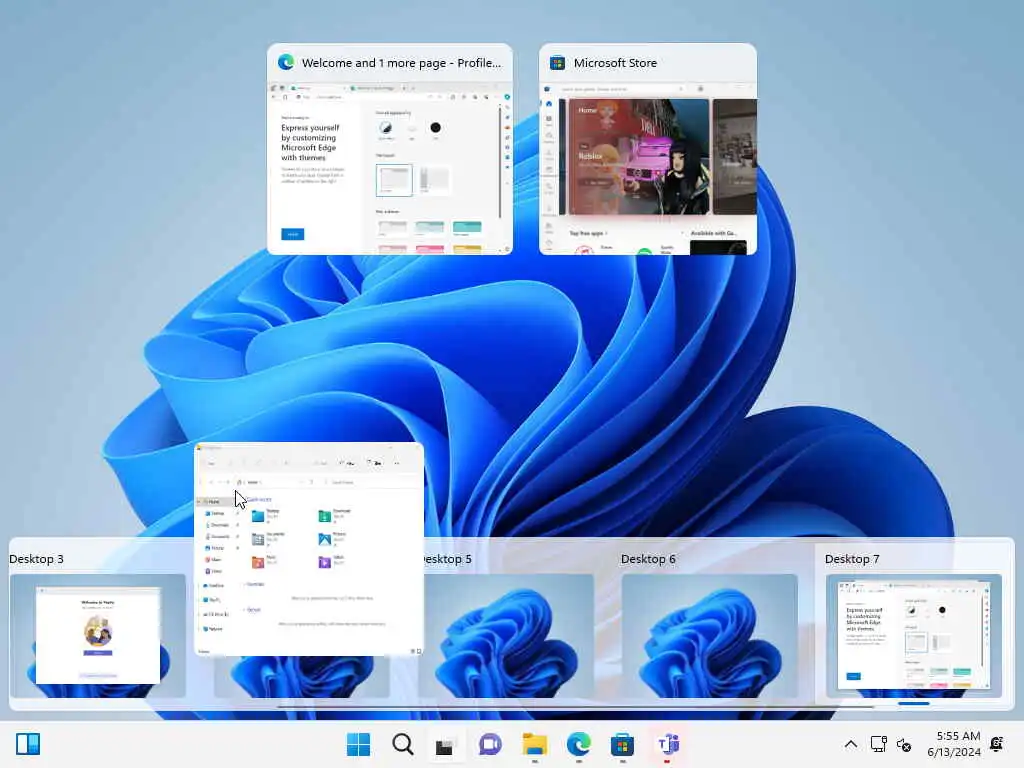Open the Widgets panel icon on taskbar
Viewport: 1024px width, 768px height.
coord(28,744)
